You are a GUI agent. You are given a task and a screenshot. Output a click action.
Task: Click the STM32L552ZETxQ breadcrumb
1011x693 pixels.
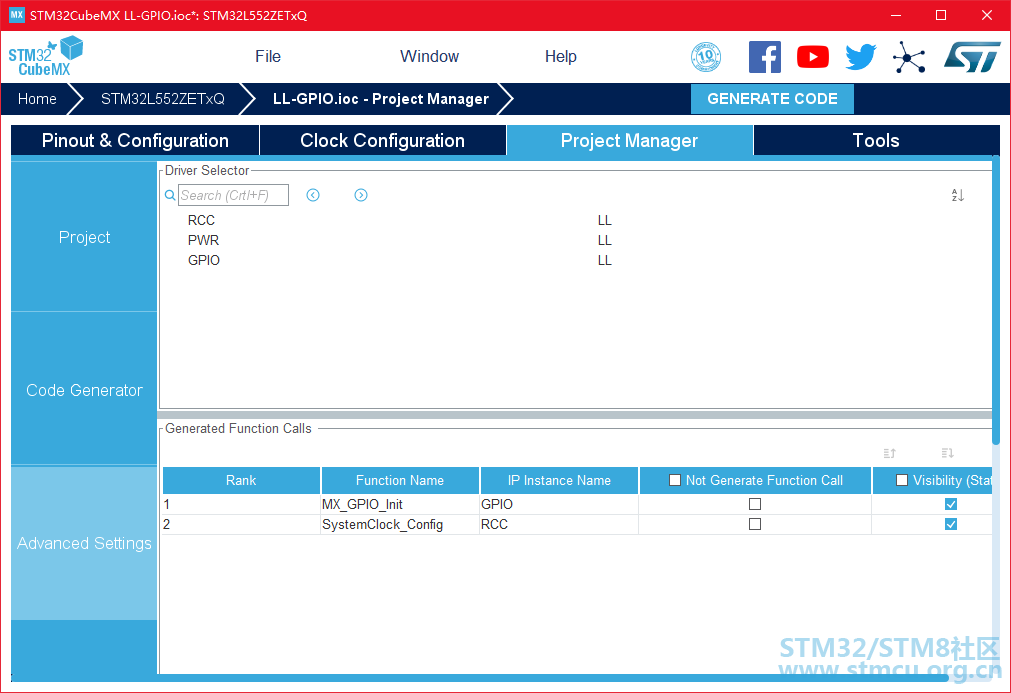click(x=162, y=99)
